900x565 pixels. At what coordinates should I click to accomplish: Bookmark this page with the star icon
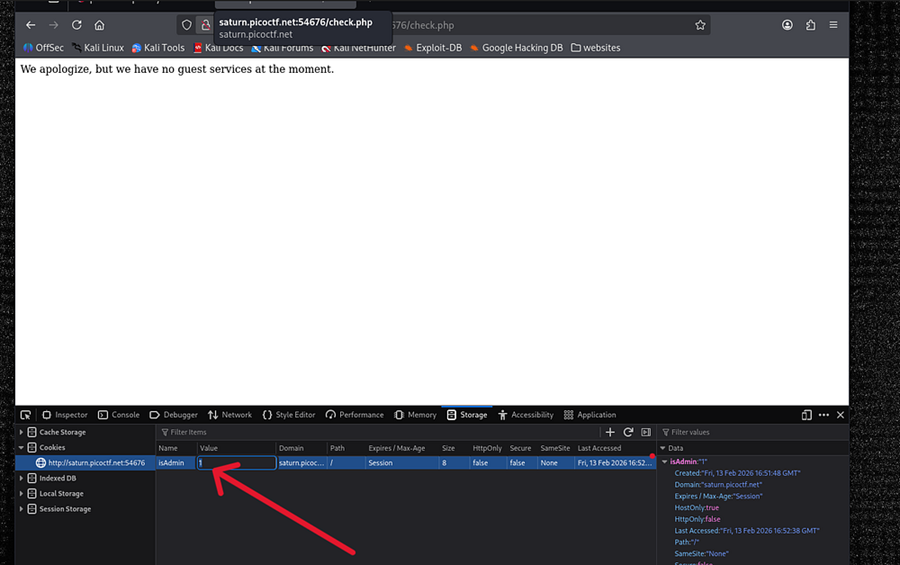[700, 25]
